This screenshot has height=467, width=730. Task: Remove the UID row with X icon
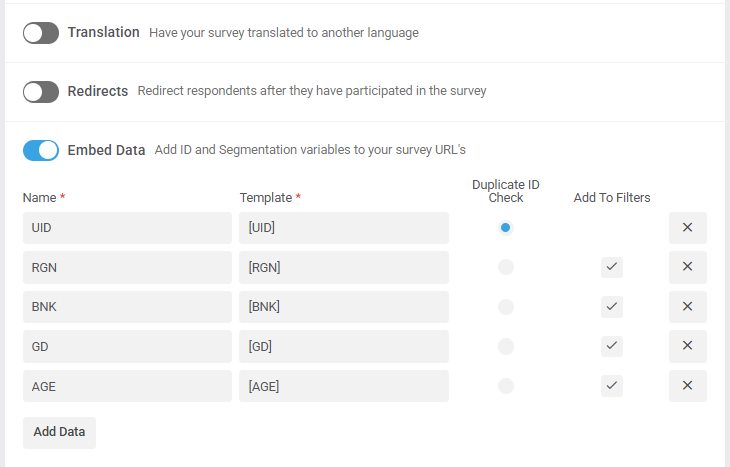[687, 228]
